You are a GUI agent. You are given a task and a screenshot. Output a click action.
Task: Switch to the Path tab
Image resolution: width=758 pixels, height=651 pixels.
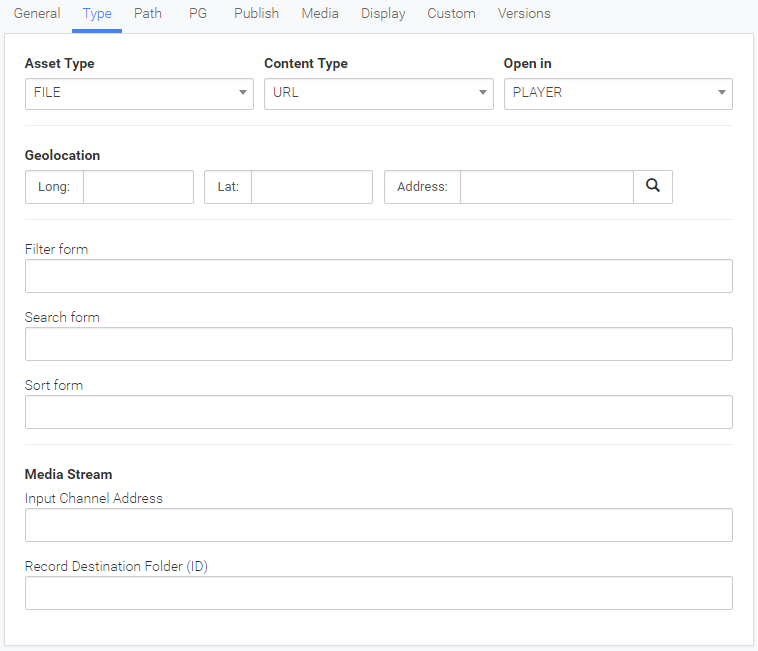click(148, 14)
